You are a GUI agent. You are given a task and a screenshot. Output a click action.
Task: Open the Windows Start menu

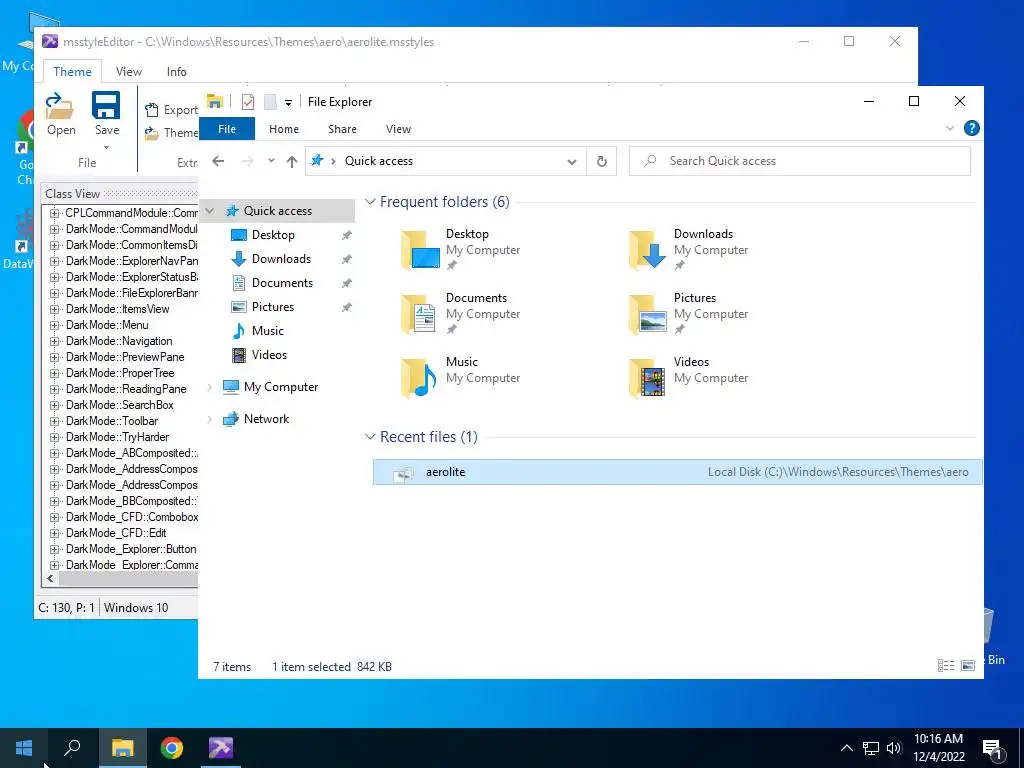[x=24, y=748]
